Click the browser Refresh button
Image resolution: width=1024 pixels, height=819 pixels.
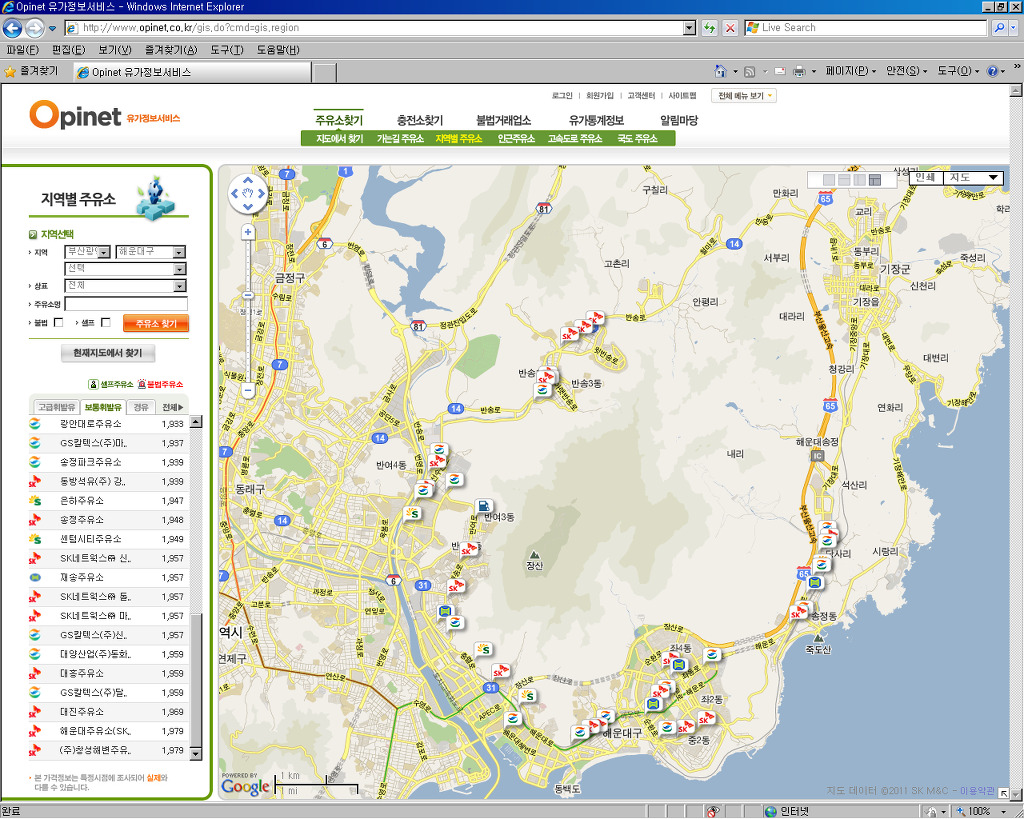tap(709, 28)
